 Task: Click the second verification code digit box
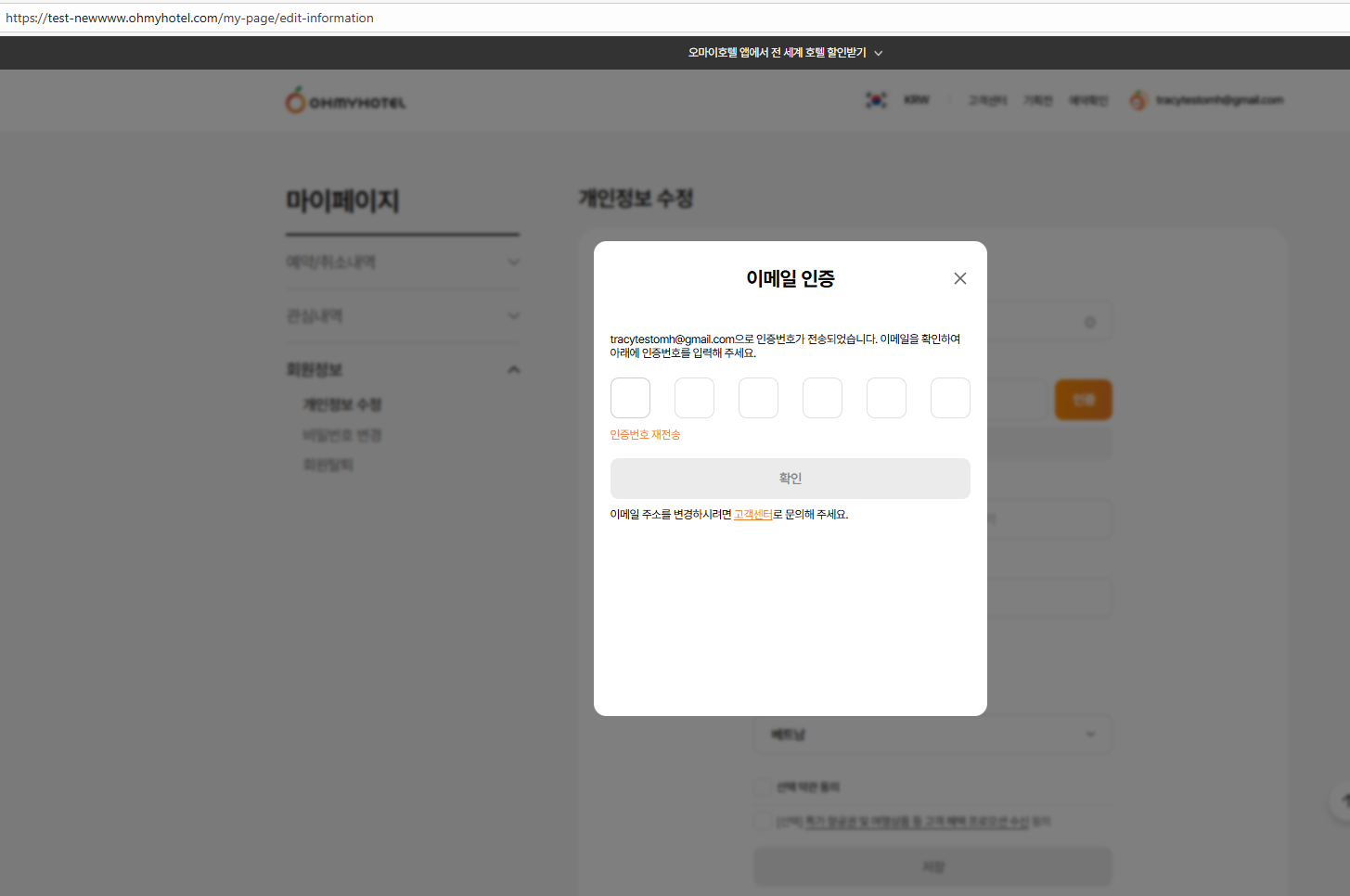tap(694, 398)
